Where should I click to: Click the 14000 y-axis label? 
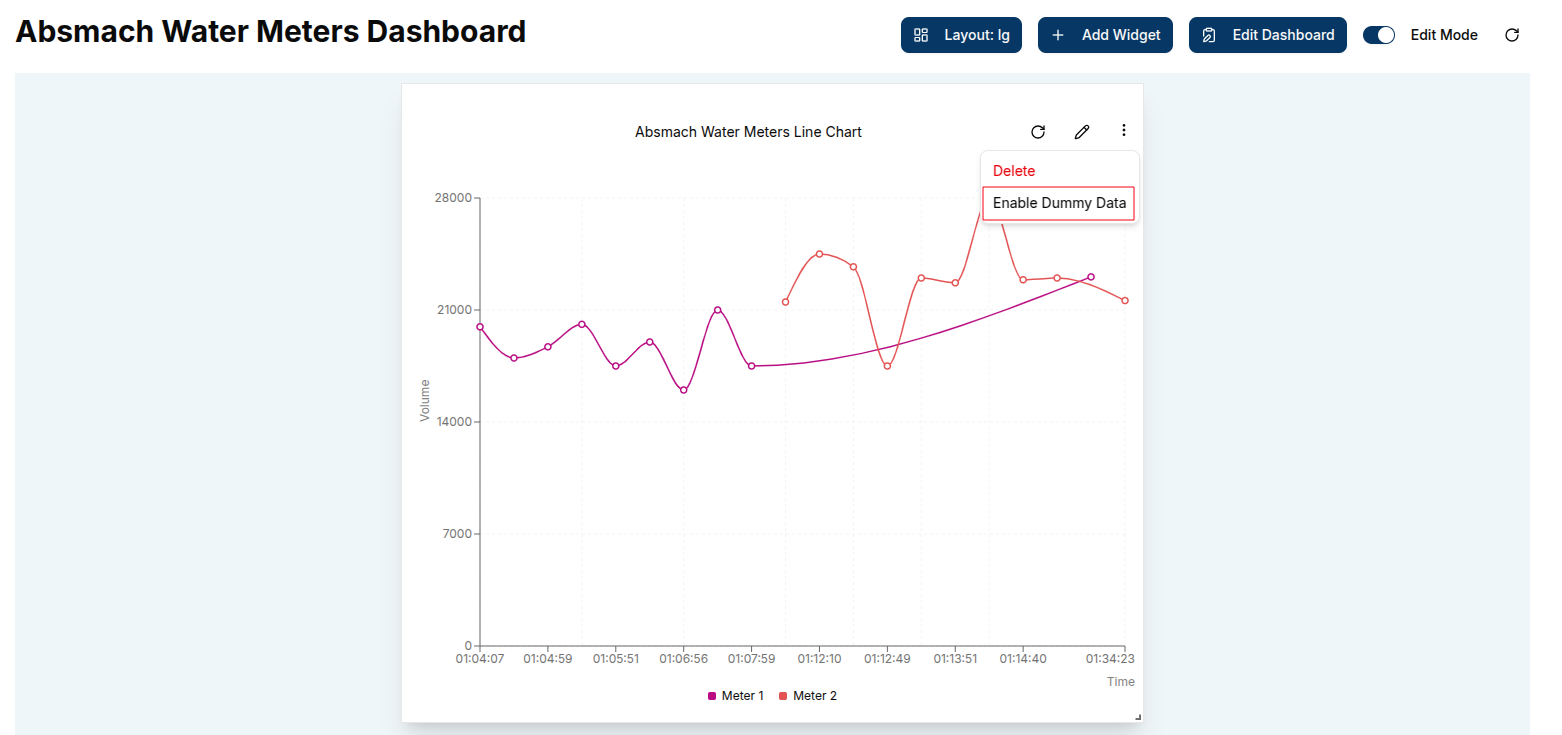(x=454, y=422)
